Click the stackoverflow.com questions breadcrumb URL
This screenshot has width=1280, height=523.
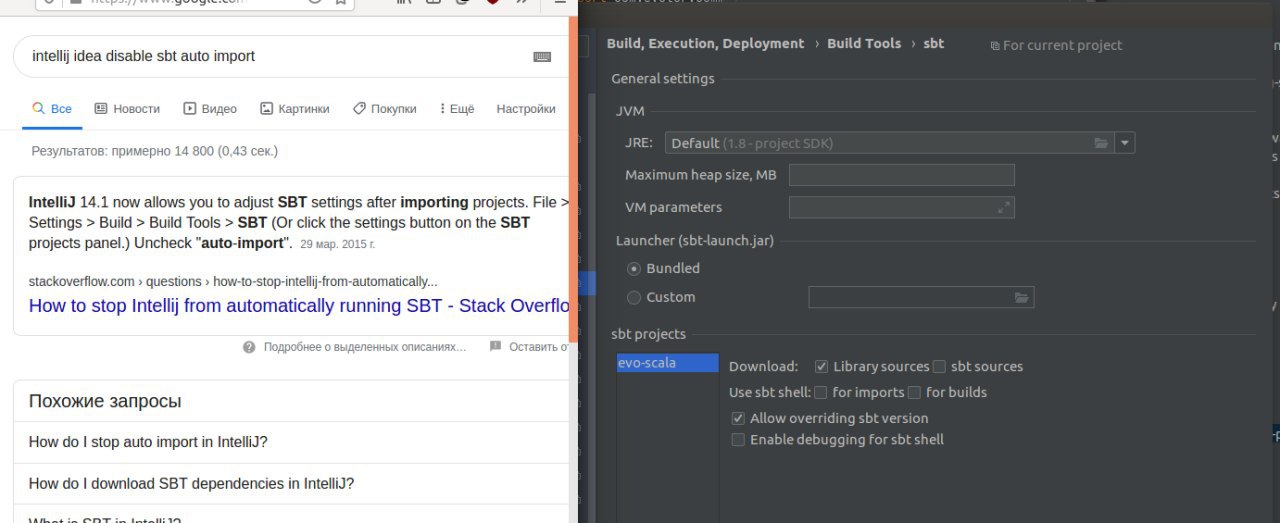click(233, 282)
